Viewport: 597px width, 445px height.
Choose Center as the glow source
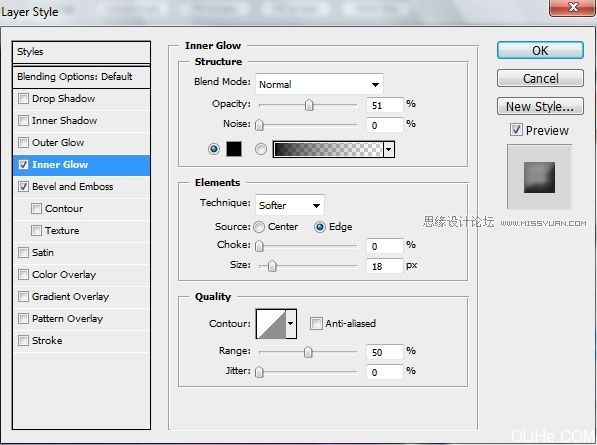259,227
